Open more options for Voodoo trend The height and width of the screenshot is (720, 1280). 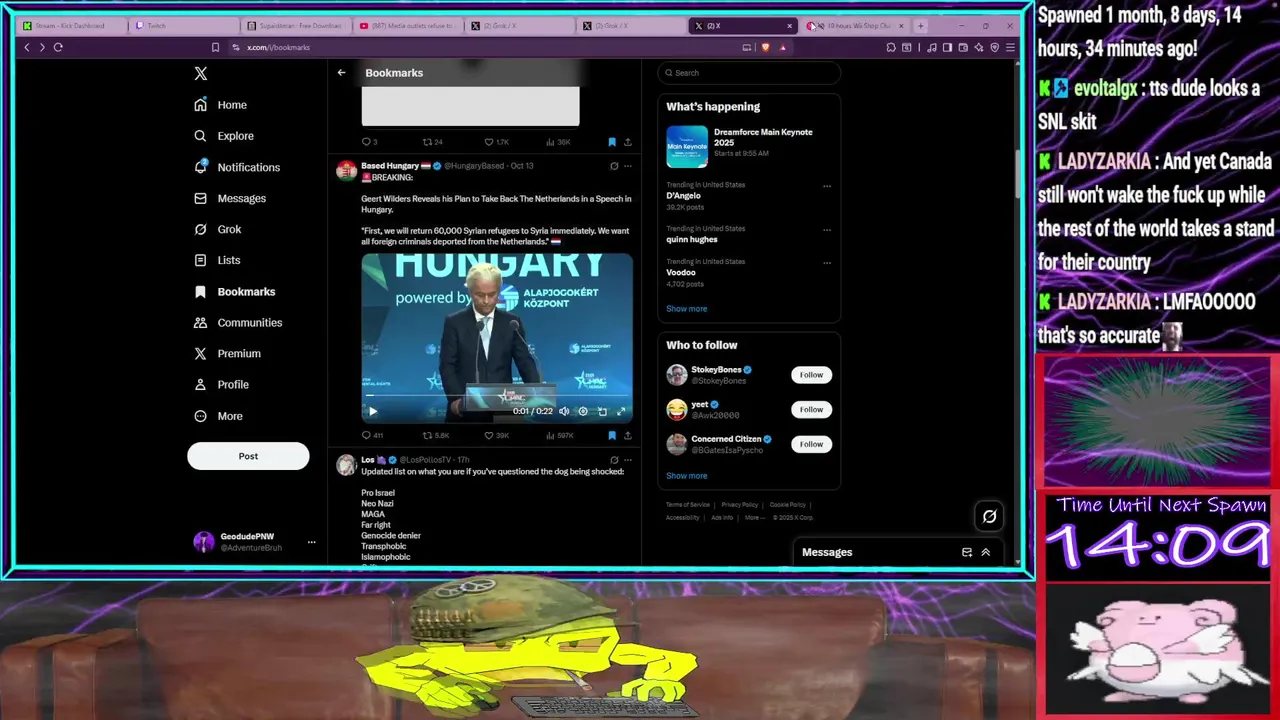(x=827, y=262)
